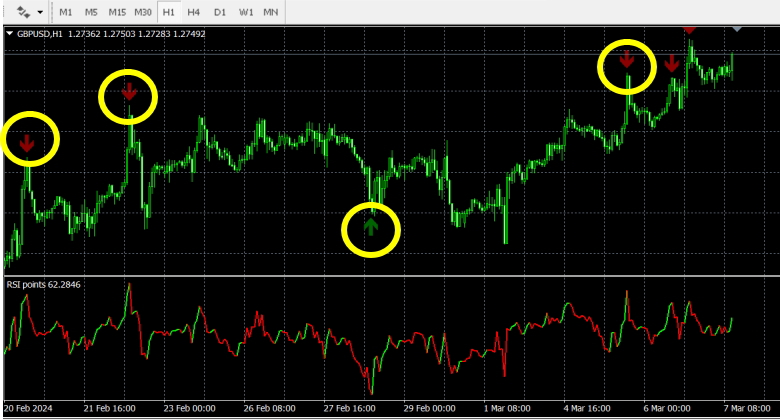The height and width of the screenshot is (420, 780).
Task: Expand the triangle next to GBPUSD,H1
Action: point(9,33)
